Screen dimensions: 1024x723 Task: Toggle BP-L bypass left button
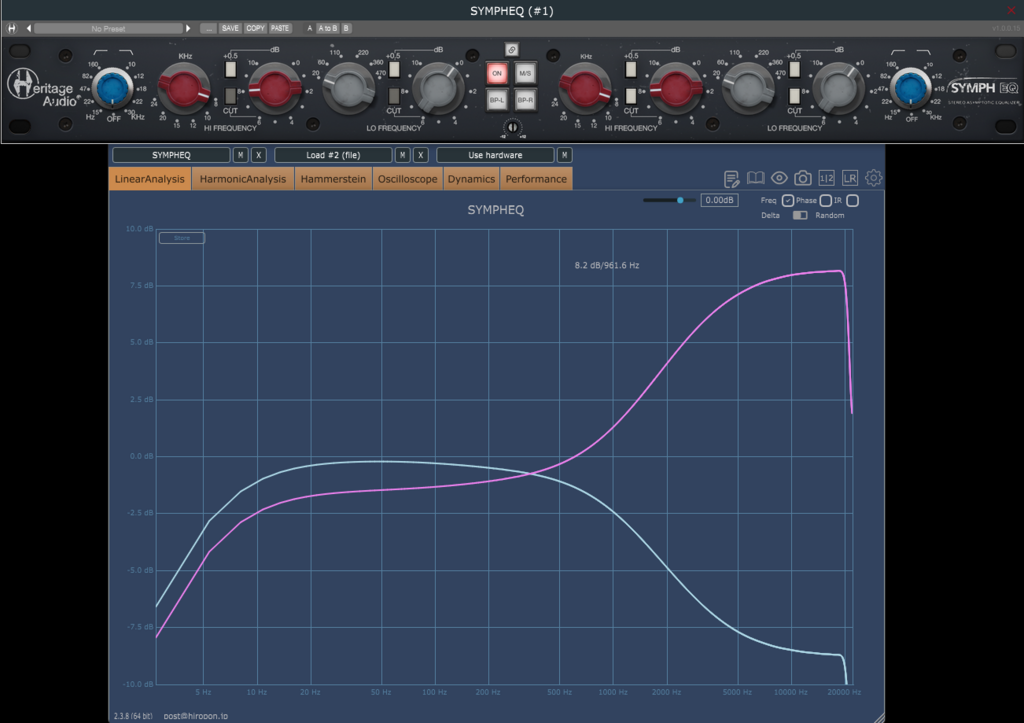coord(497,100)
